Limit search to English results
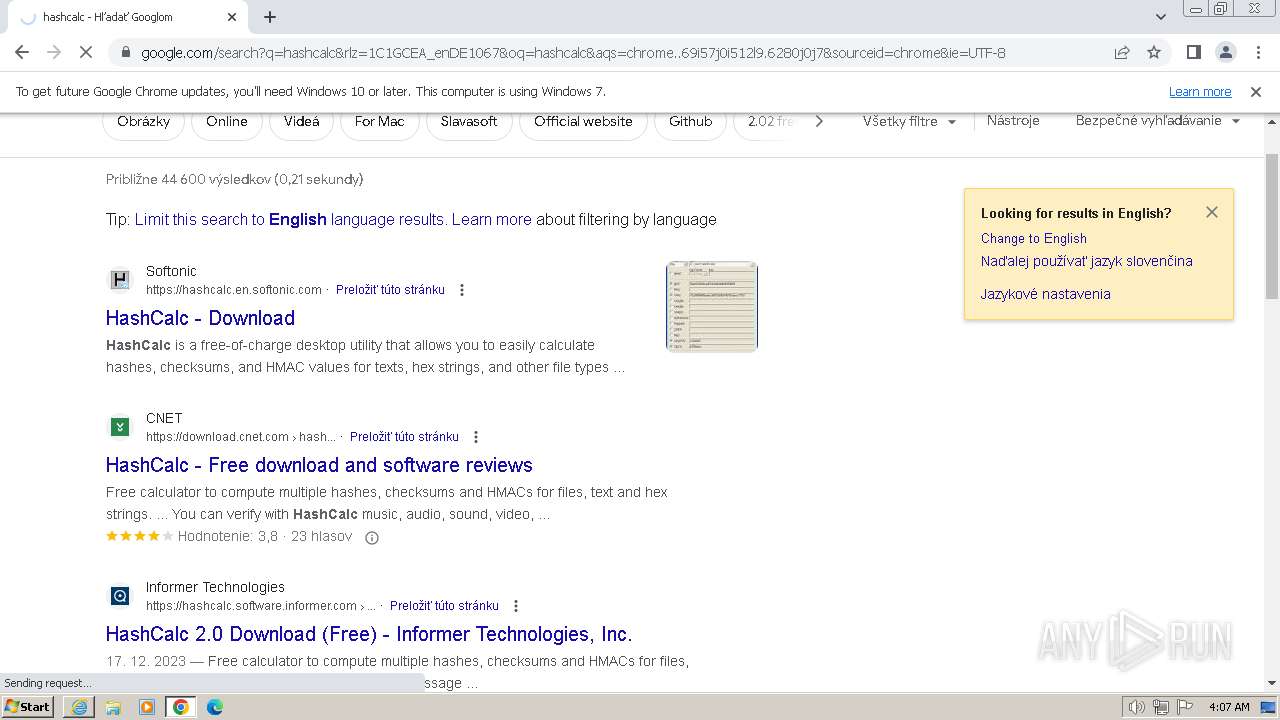1280x720 pixels. 289,219
